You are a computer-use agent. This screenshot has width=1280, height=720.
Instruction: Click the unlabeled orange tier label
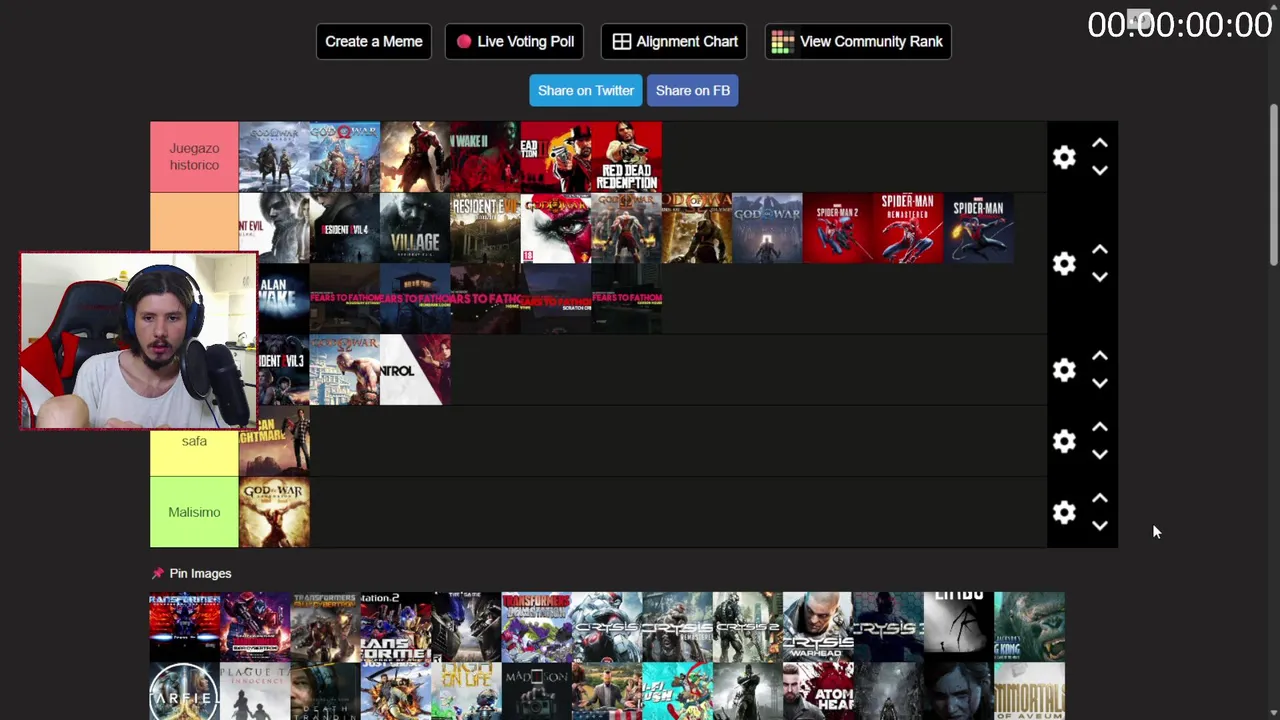[194, 222]
